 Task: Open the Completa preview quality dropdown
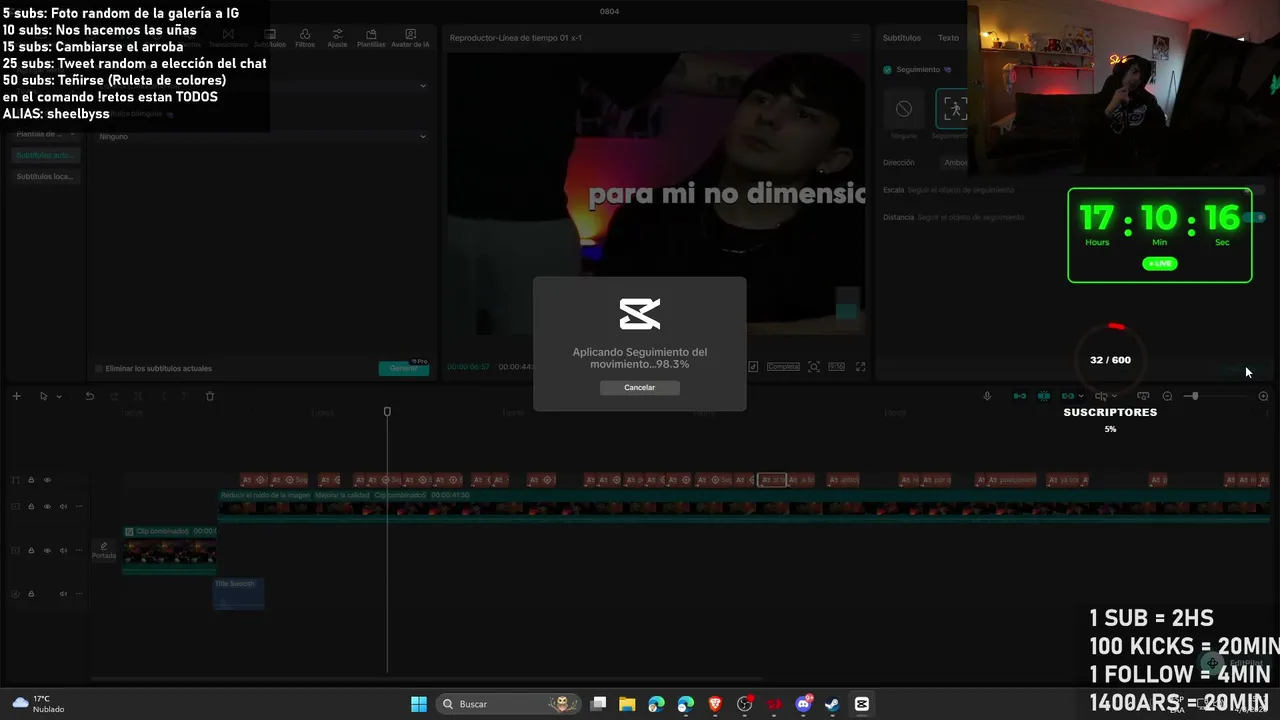pyautogui.click(x=783, y=367)
